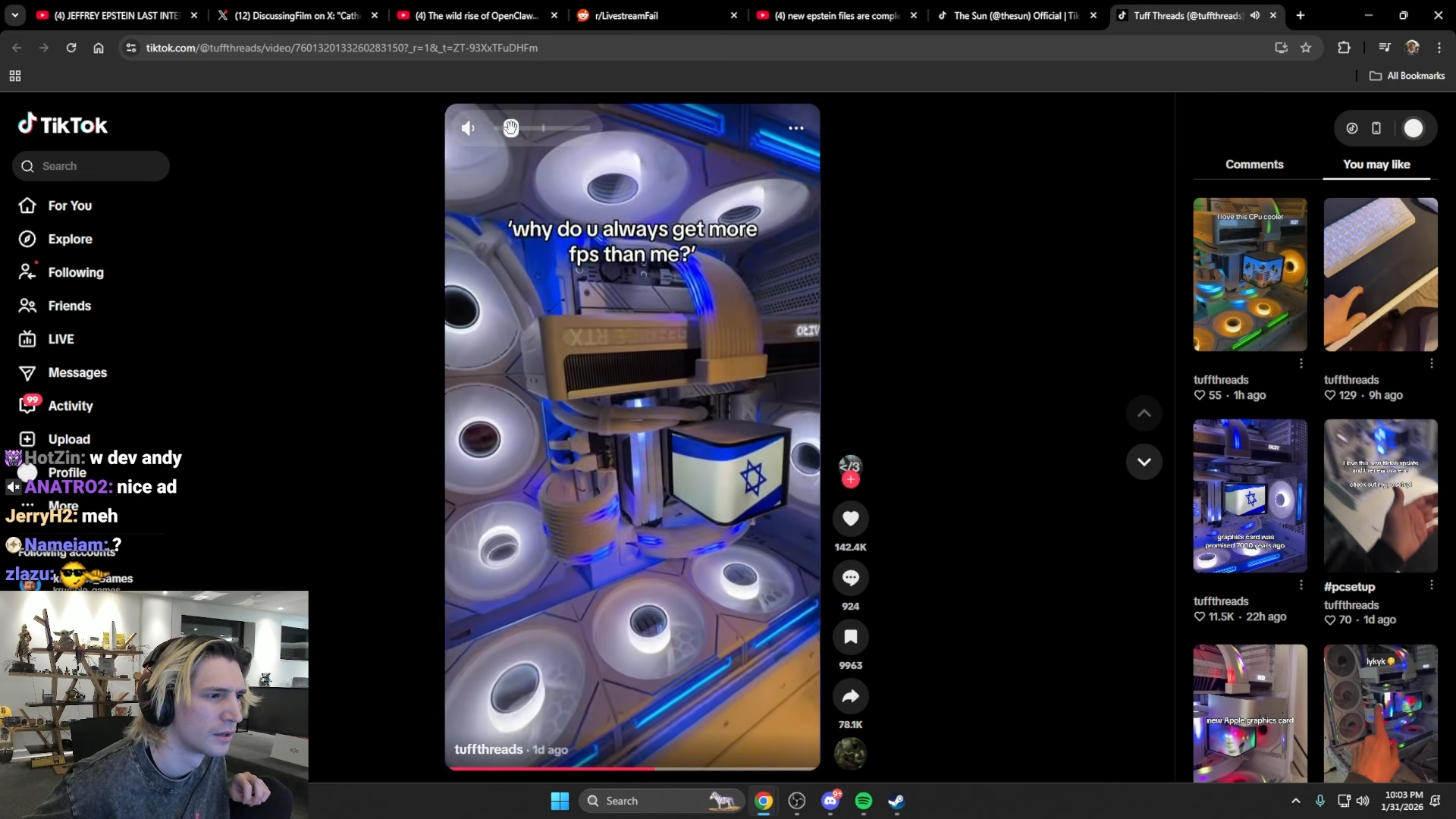The width and height of the screenshot is (1456, 819).
Task: Follow creator with red plus button
Action: pyautogui.click(x=850, y=480)
